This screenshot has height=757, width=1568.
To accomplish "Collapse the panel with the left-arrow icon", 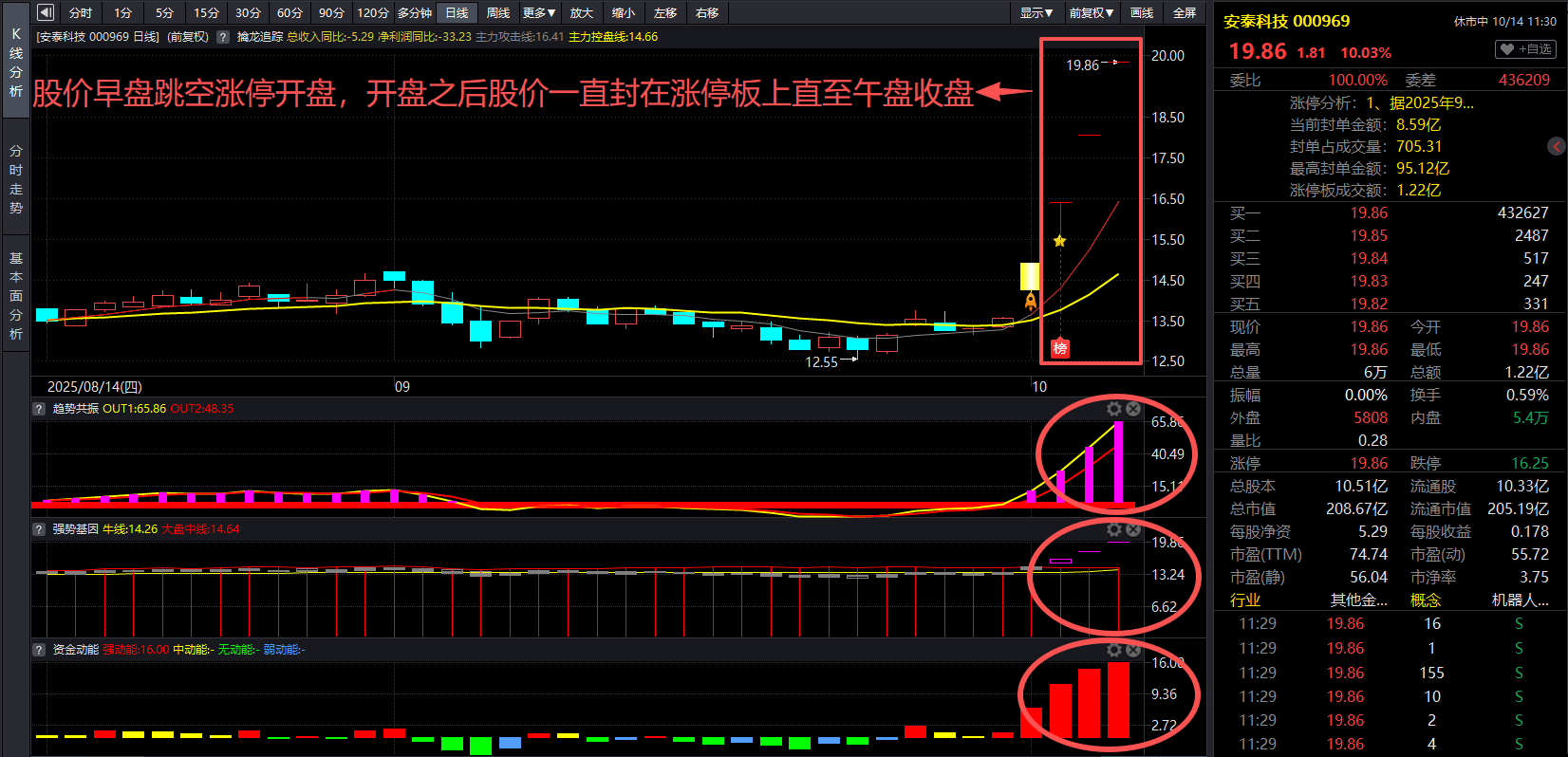I will [x=45, y=12].
